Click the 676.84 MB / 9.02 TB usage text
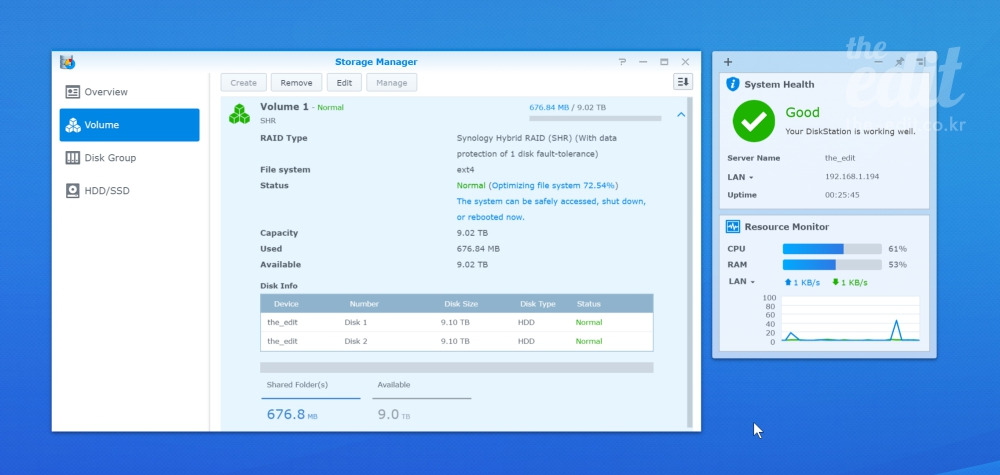 568,107
